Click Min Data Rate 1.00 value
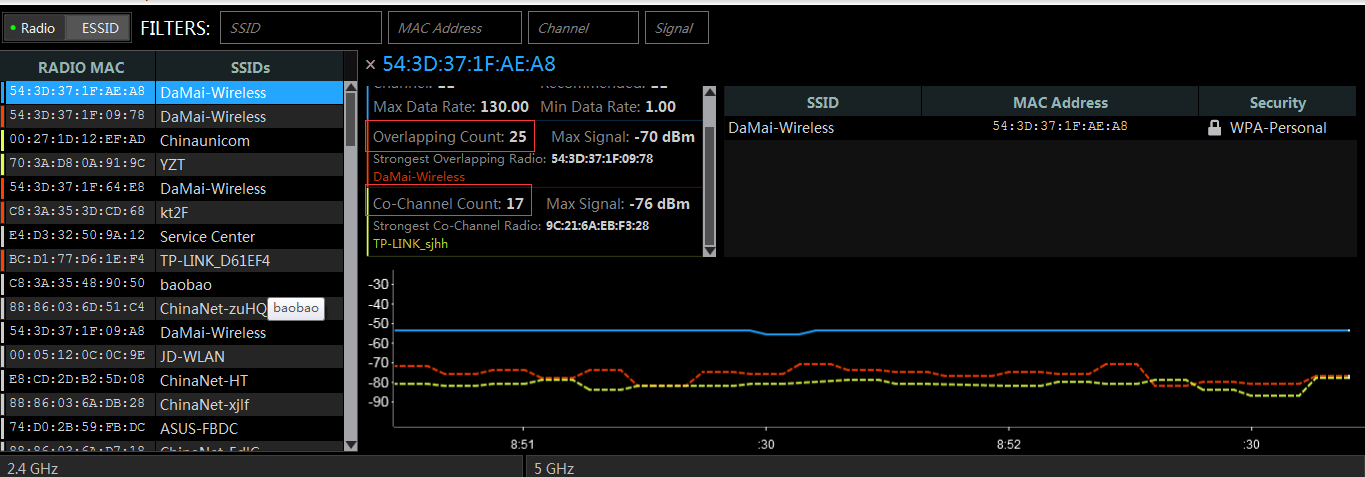Screen dimensions: 1365x477 pos(661,106)
